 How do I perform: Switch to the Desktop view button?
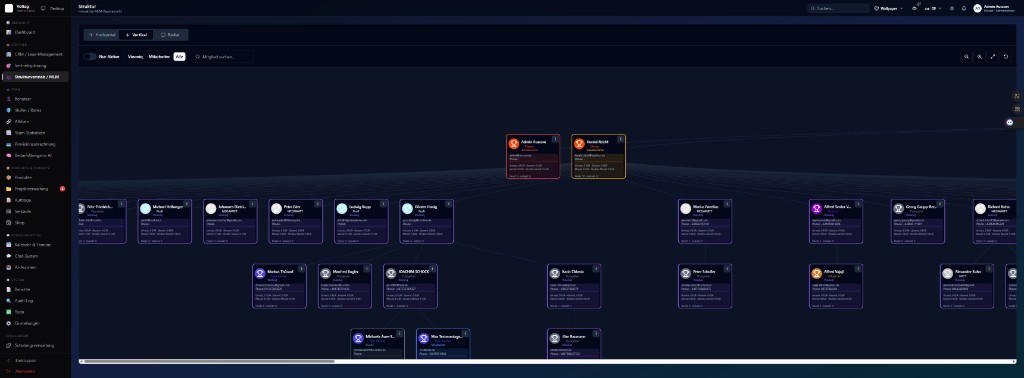(x=52, y=8)
